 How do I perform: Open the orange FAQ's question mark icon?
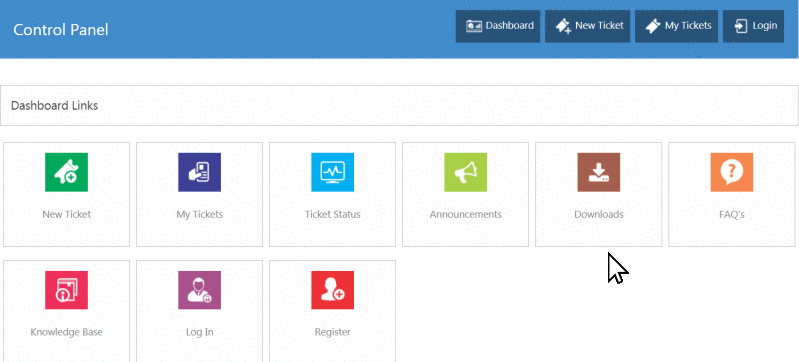click(732, 172)
